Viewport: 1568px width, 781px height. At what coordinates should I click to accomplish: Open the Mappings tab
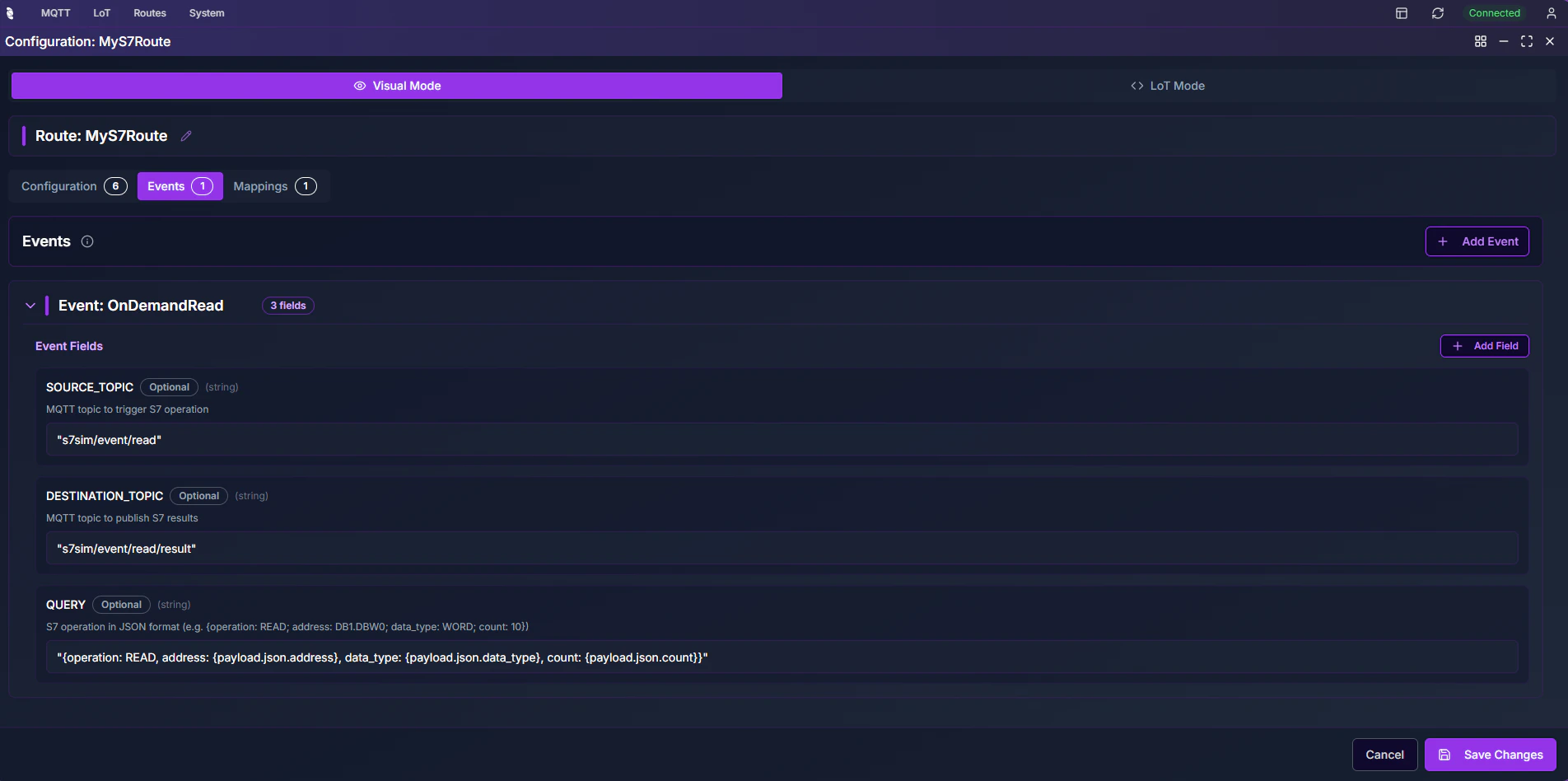(x=275, y=186)
